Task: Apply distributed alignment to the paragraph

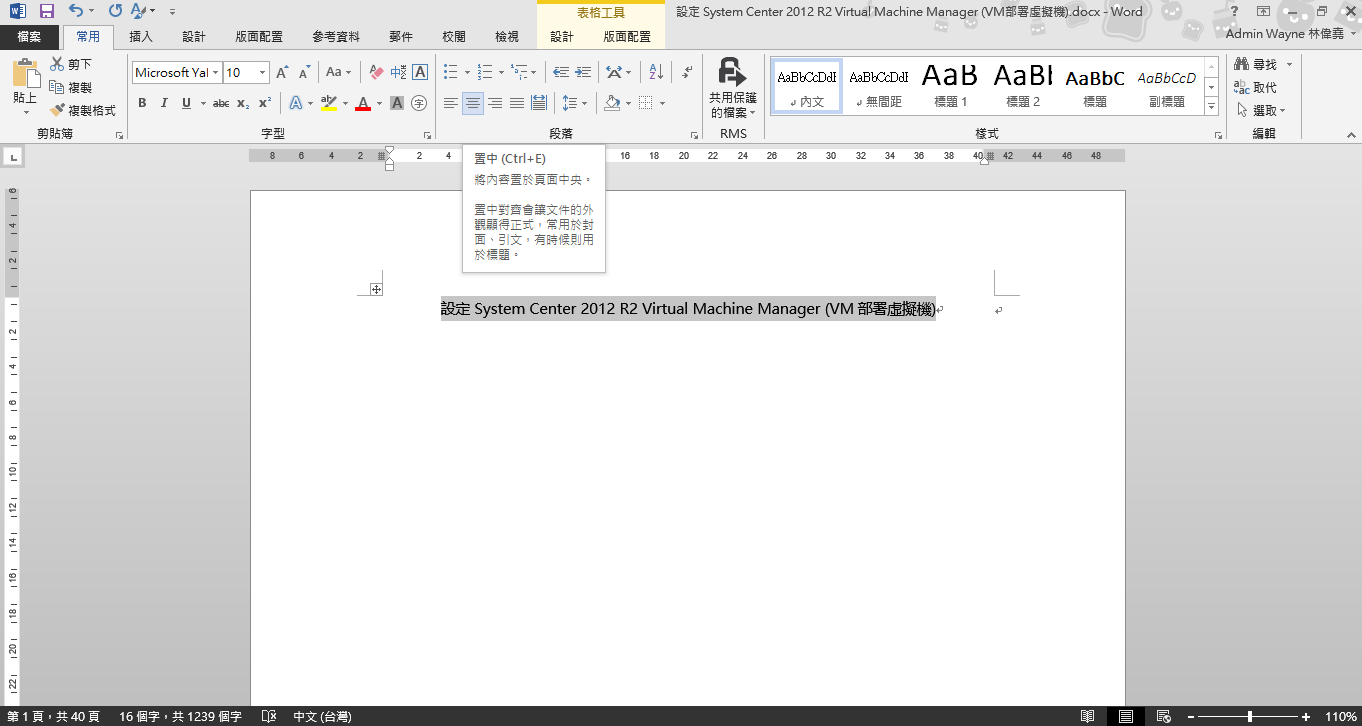Action: (x=539, y=103)
